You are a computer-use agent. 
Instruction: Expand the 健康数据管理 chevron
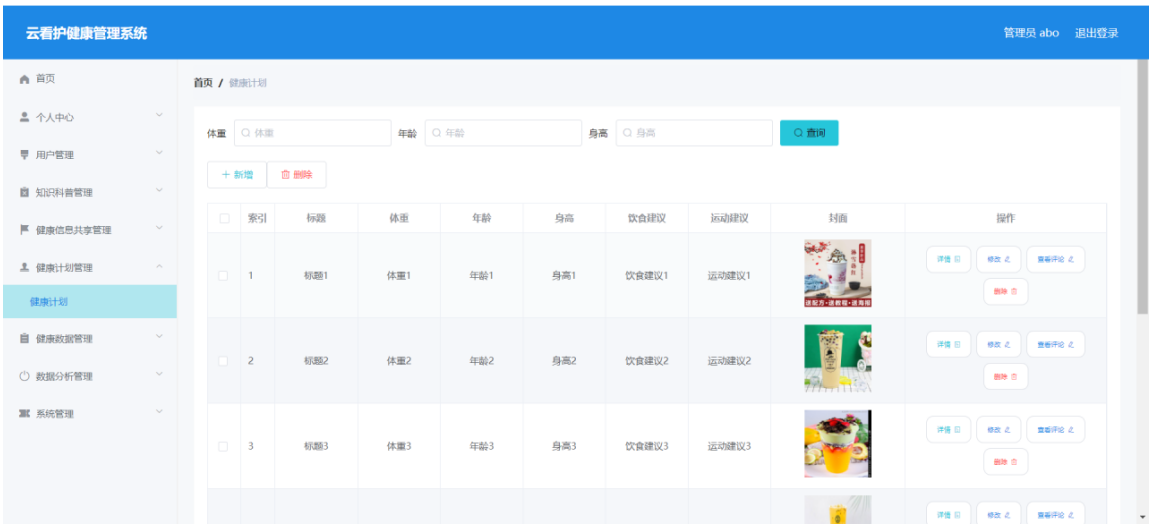tap(159, 336)
